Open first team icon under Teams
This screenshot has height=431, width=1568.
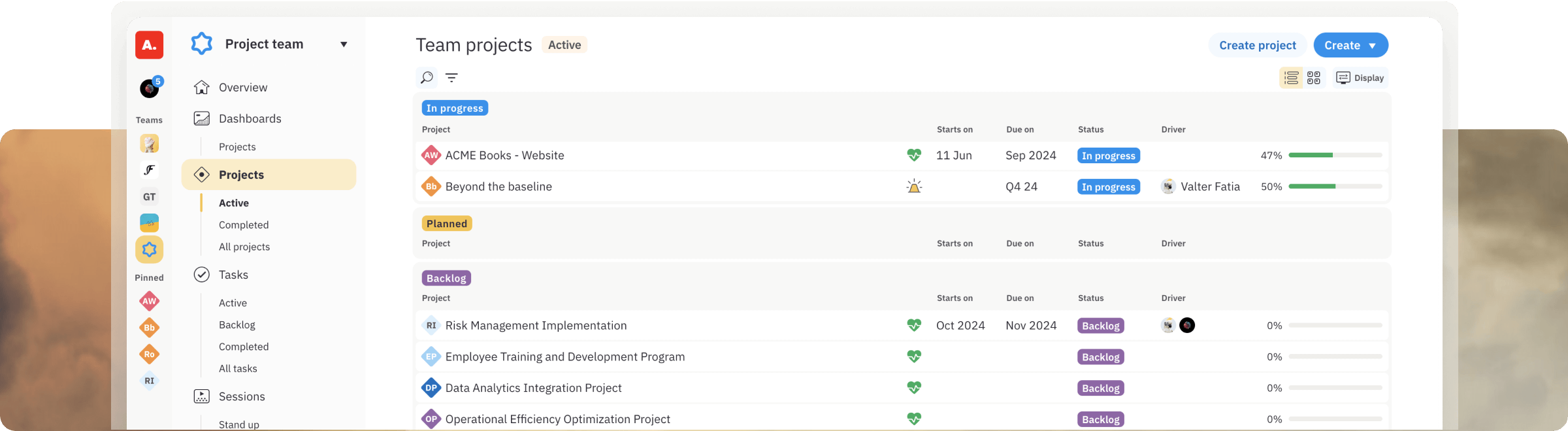(x=150, y=144)
